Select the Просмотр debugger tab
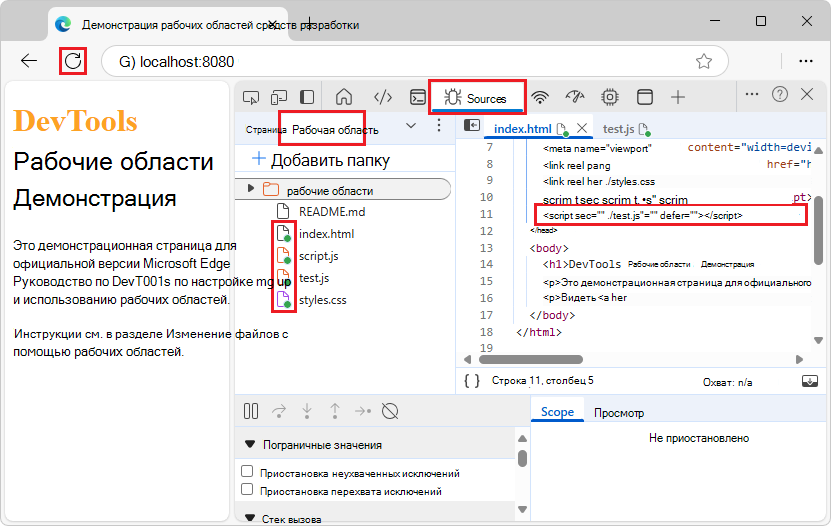 pos(619,413)
